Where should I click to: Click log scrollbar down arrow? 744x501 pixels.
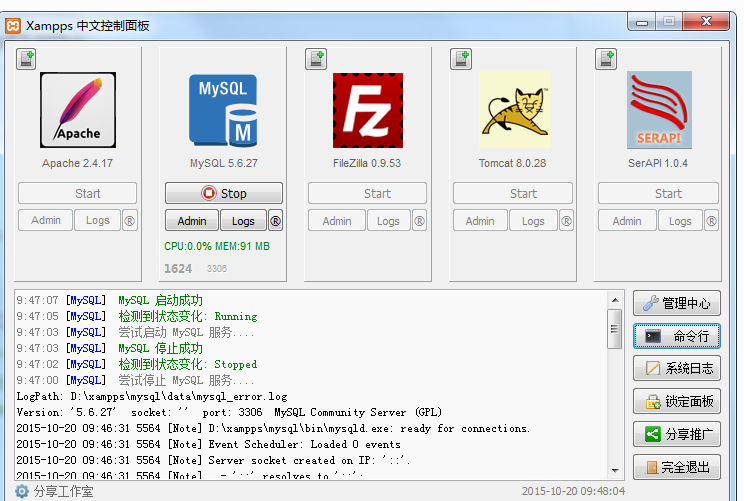615,471
